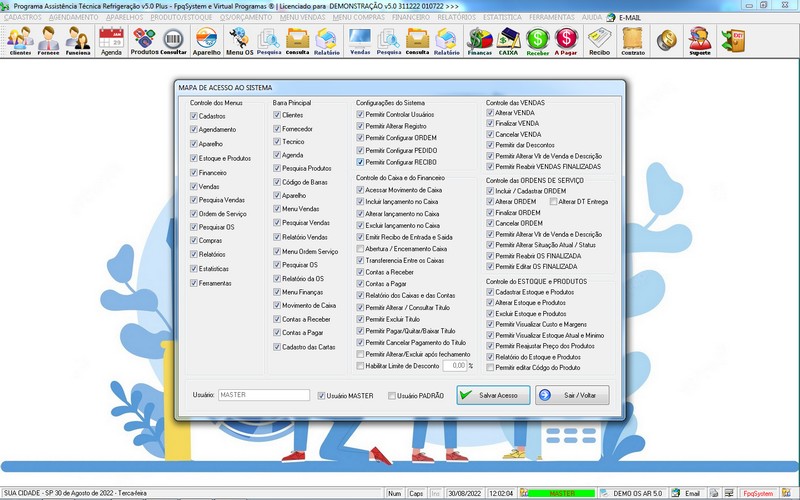The image size is (800, 500).
Task: Check Permitir editar Código do Produto
Action: point(490,367)
